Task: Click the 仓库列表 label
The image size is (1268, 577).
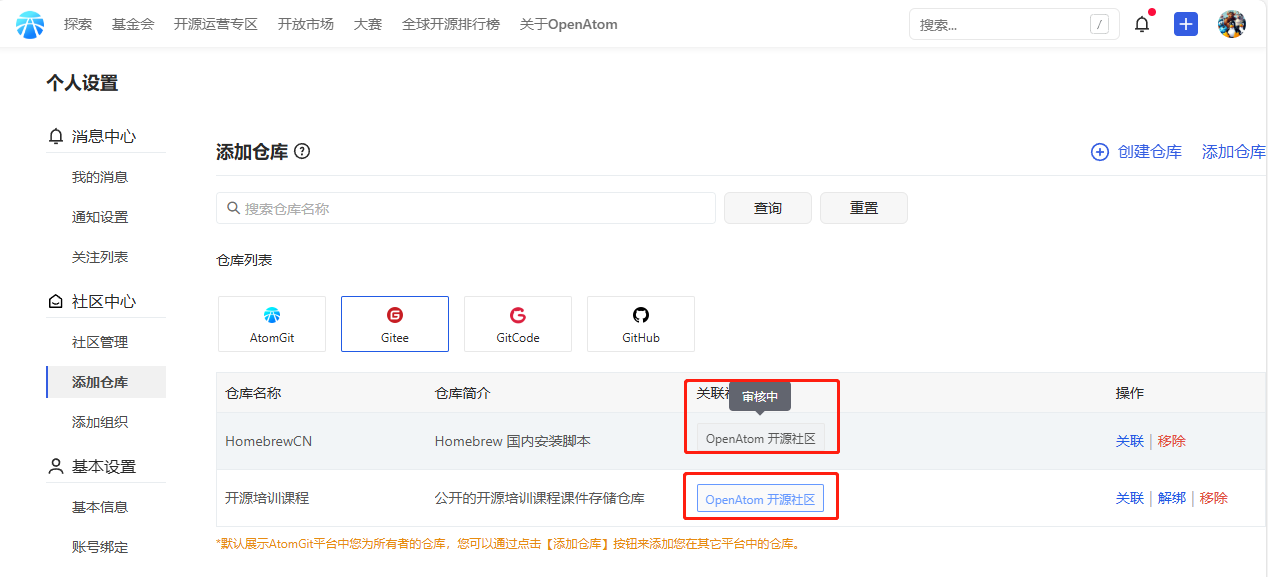Action: coord(244,260)
